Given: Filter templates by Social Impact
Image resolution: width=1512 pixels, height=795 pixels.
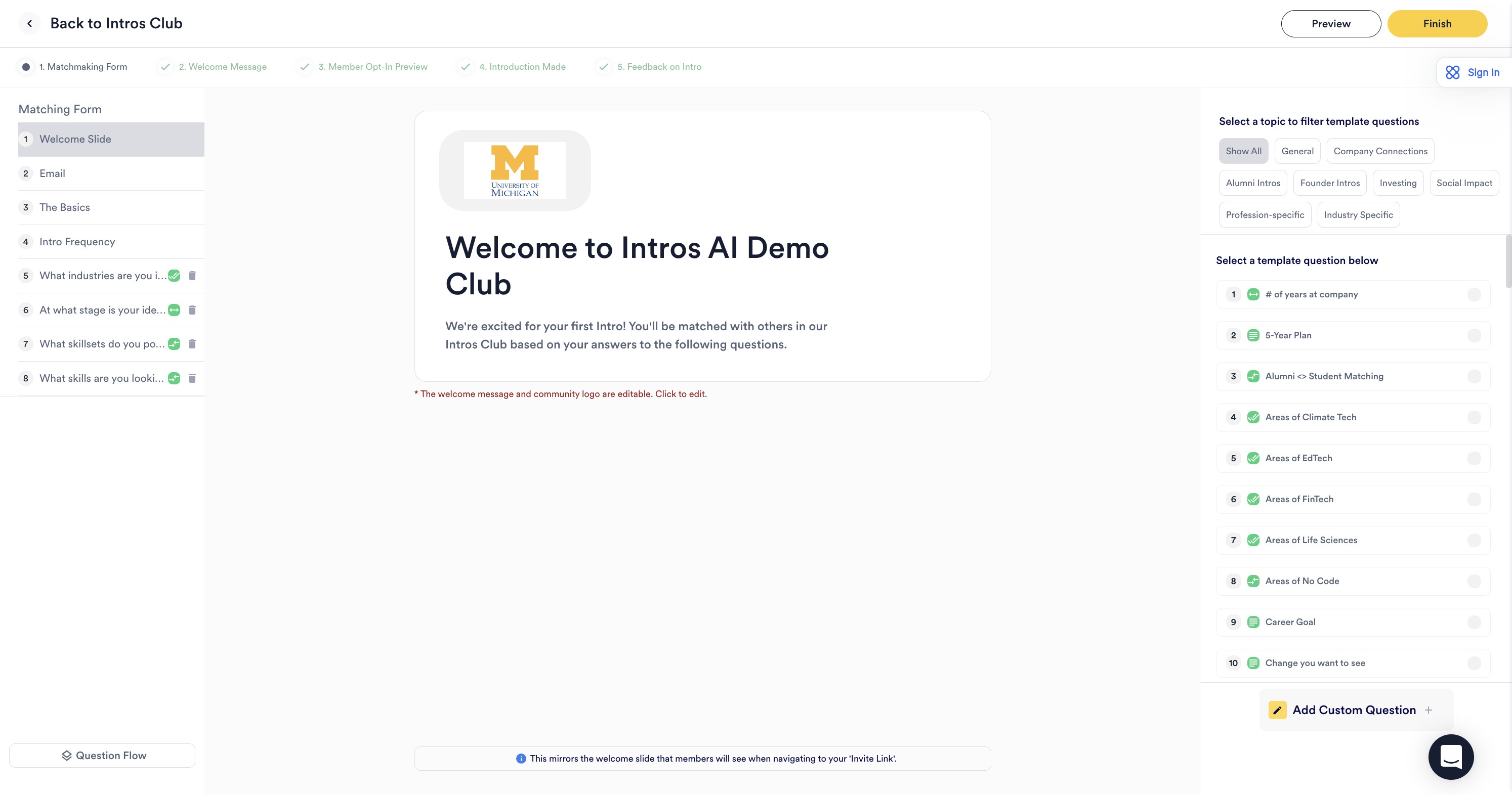Looking at the screenshot, I should coord(1464,183).
